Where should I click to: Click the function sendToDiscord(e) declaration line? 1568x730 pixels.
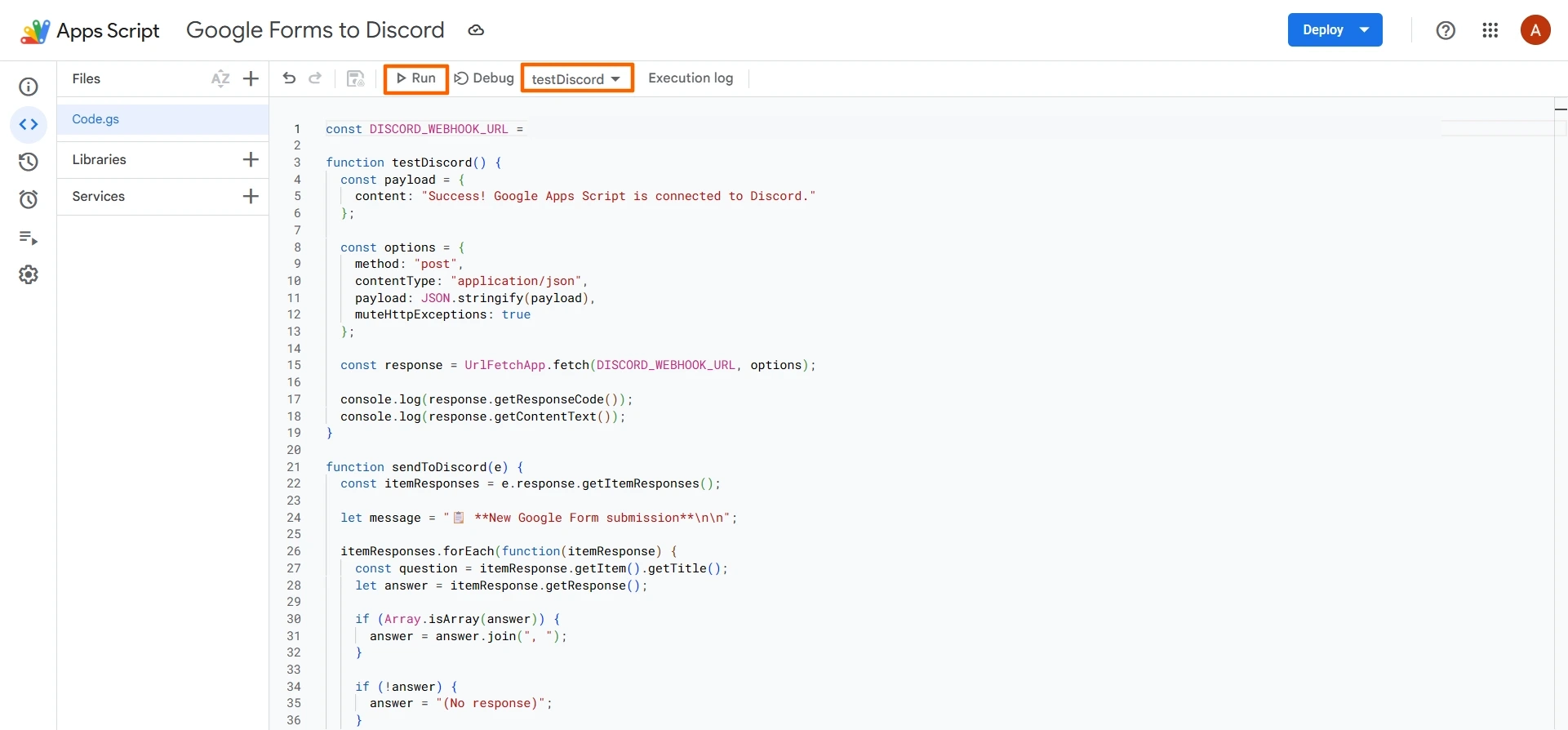click(x=424, y=467)
